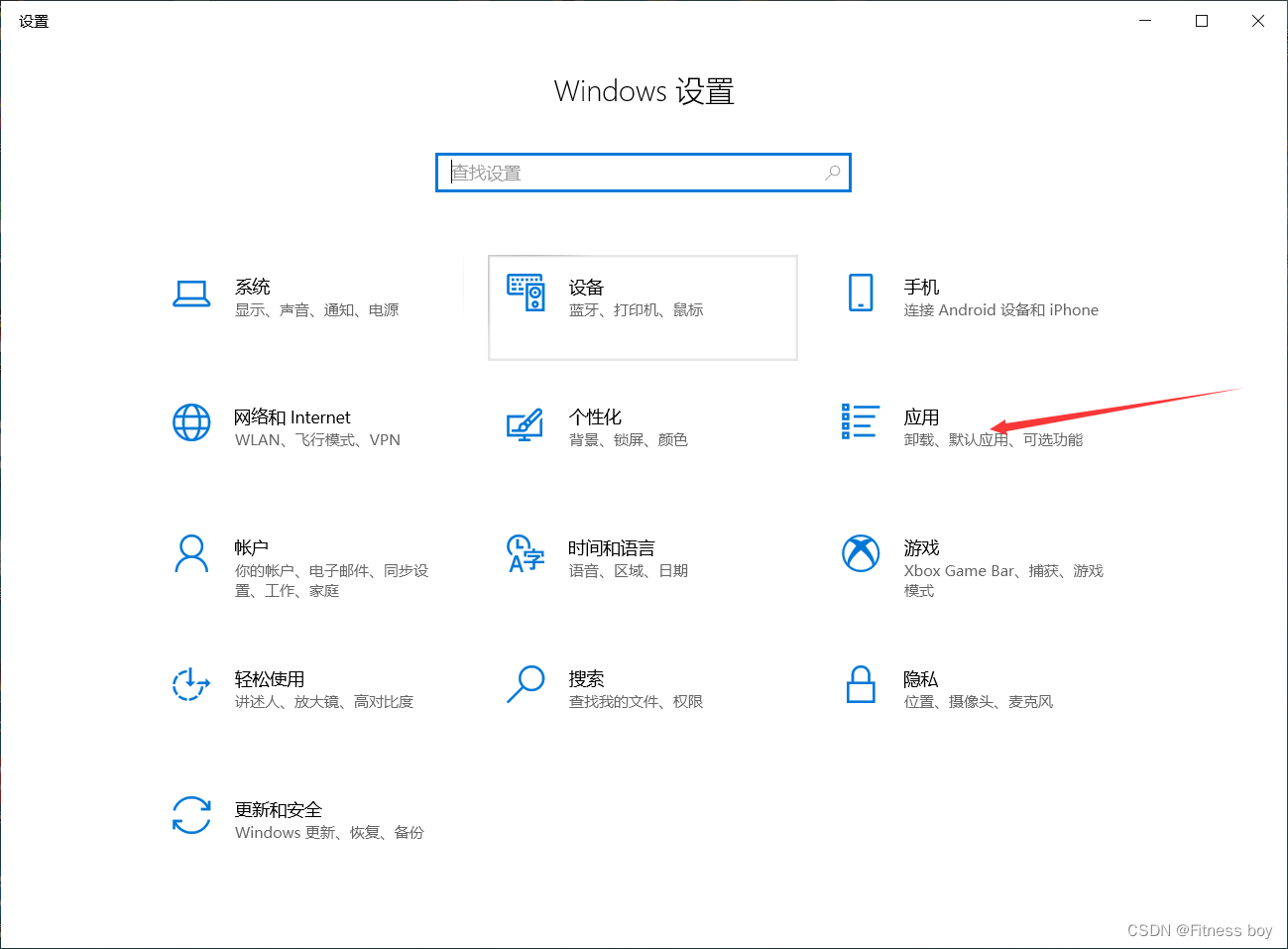Open the 隐私 padlock icon

pyautogui.click(x=861, y=684)
